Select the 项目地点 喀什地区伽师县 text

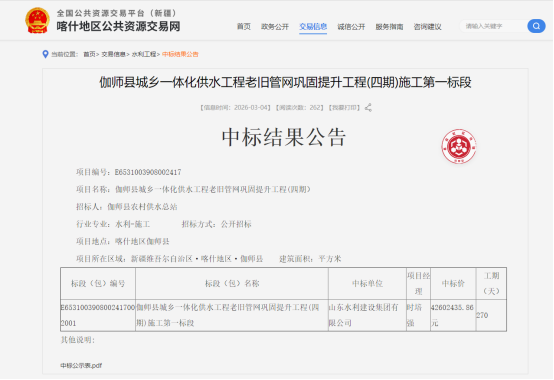click(x=123, y=242)
